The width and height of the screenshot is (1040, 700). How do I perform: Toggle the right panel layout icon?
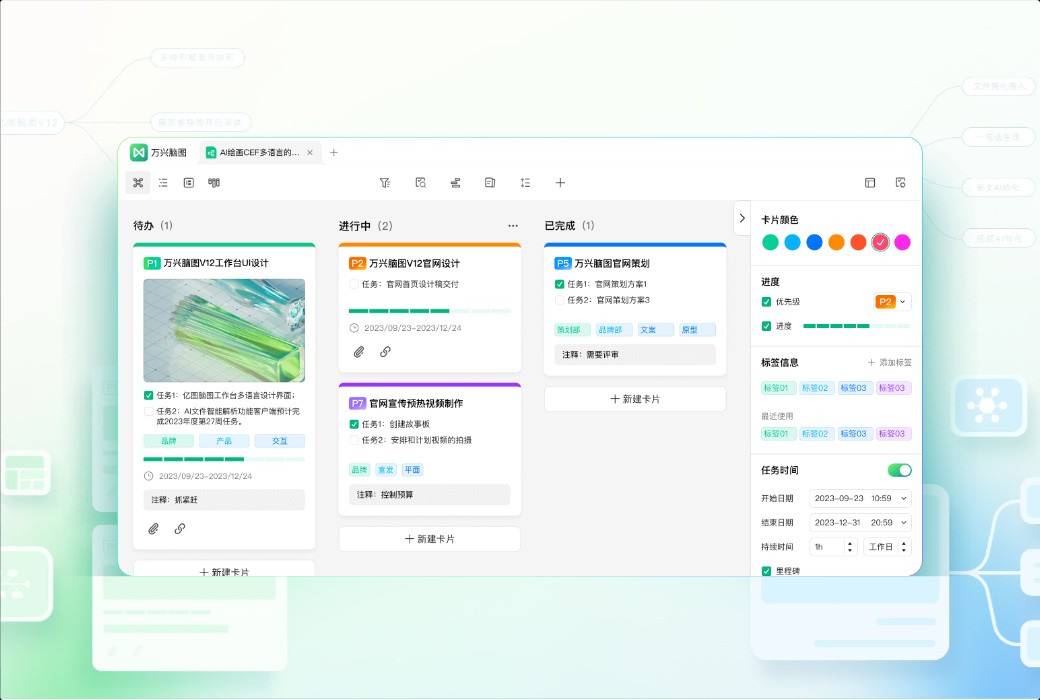click(871, 182)
